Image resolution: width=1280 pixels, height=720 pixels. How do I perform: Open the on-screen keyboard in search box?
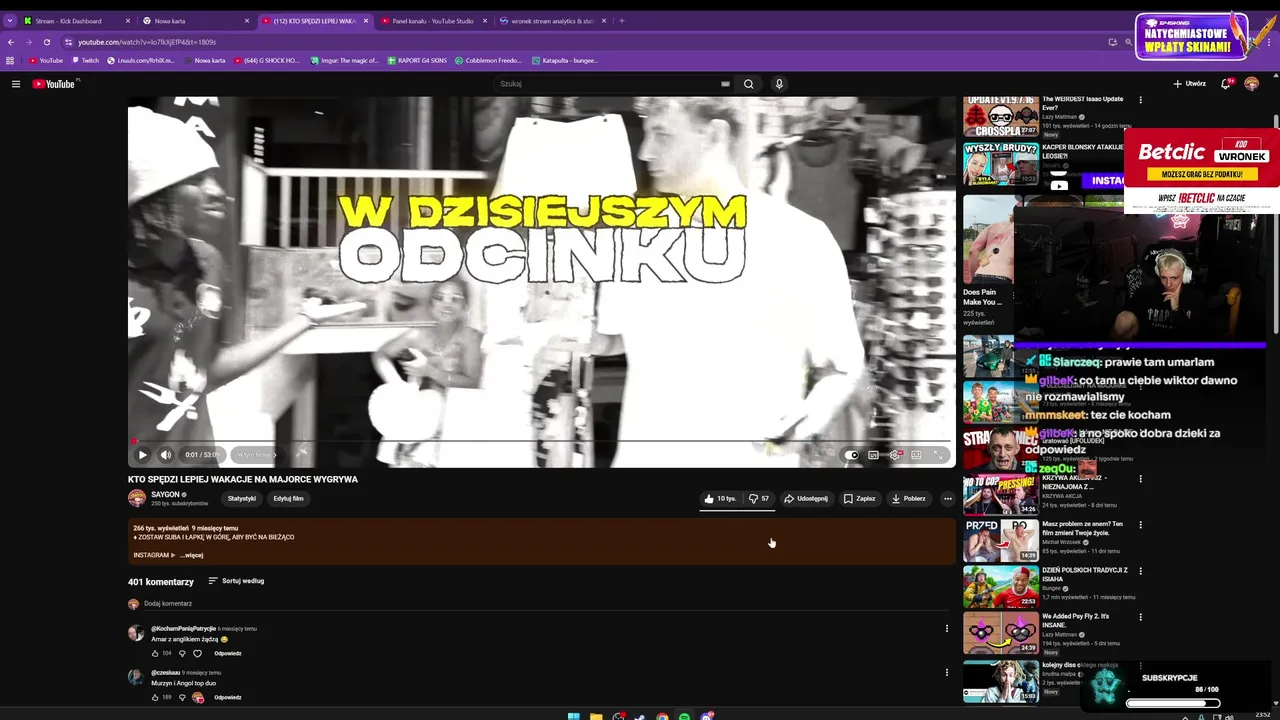(x=725, y=84)
